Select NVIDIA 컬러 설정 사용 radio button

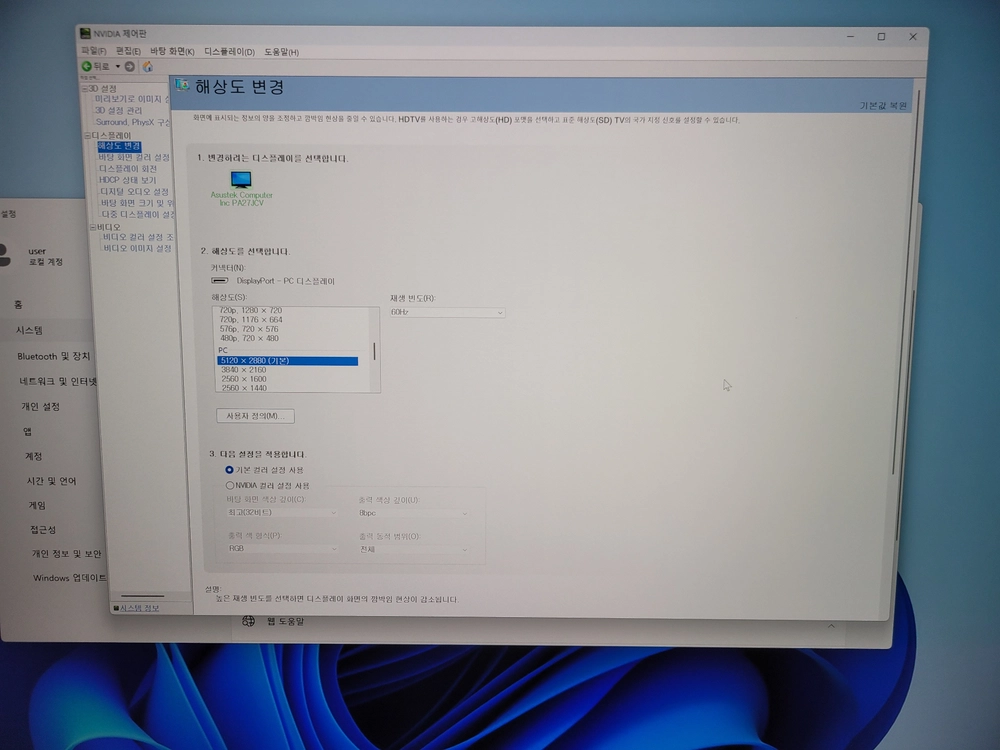pyautogui.click(x=230, y=485)
